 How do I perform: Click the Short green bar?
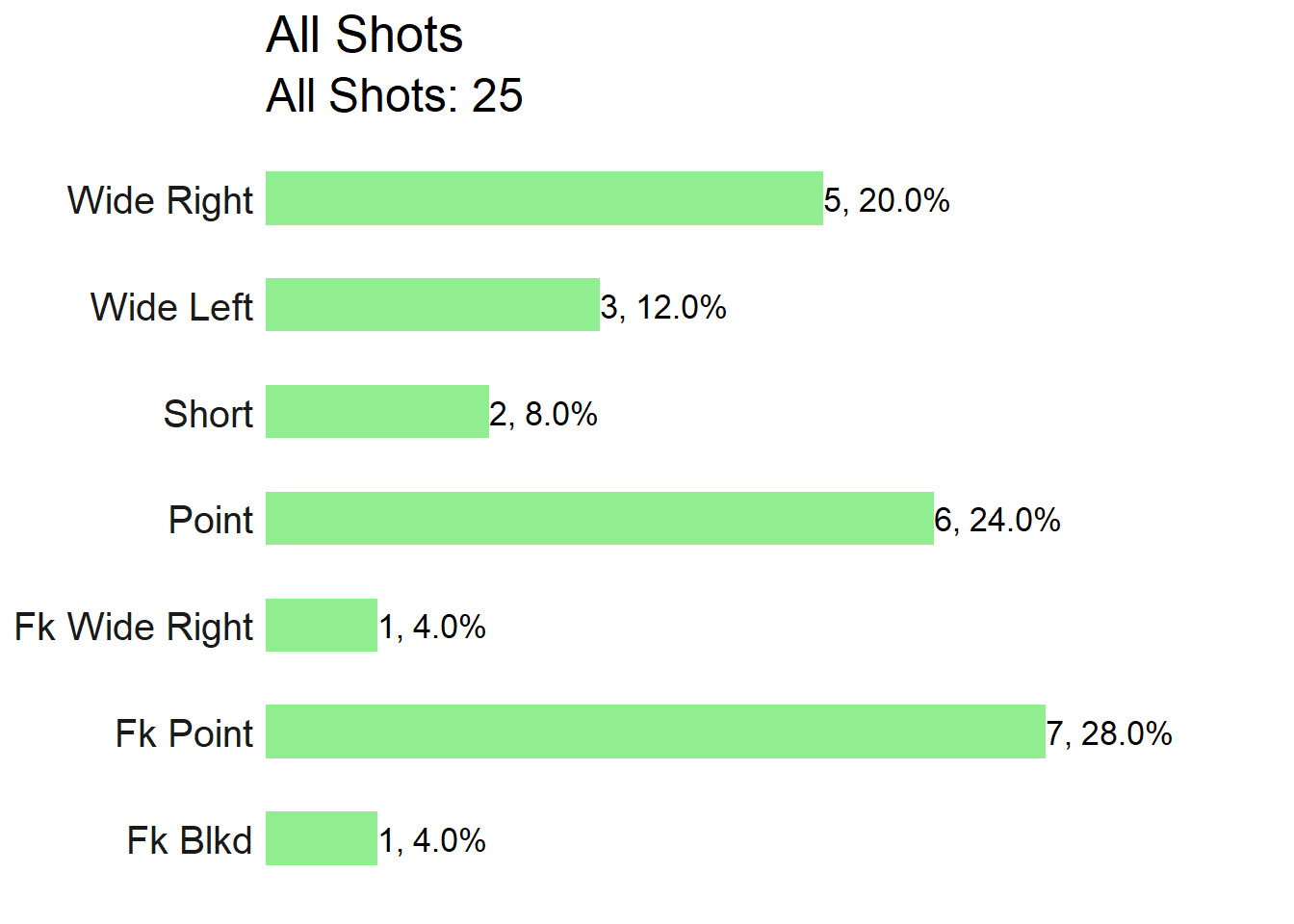tap(377, 412)
